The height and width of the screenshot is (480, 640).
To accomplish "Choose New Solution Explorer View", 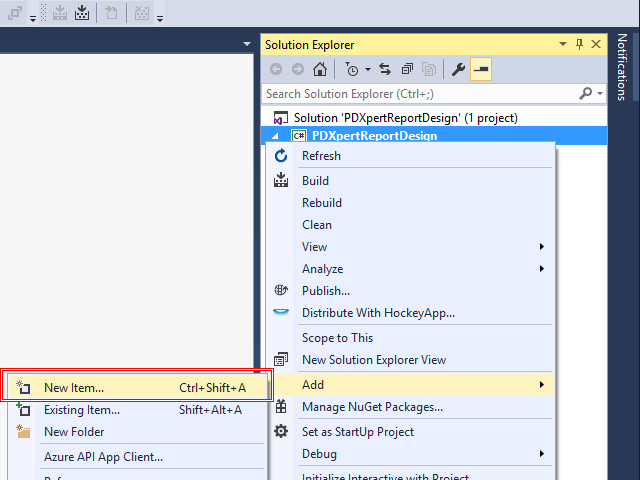I will click(411, 360).
